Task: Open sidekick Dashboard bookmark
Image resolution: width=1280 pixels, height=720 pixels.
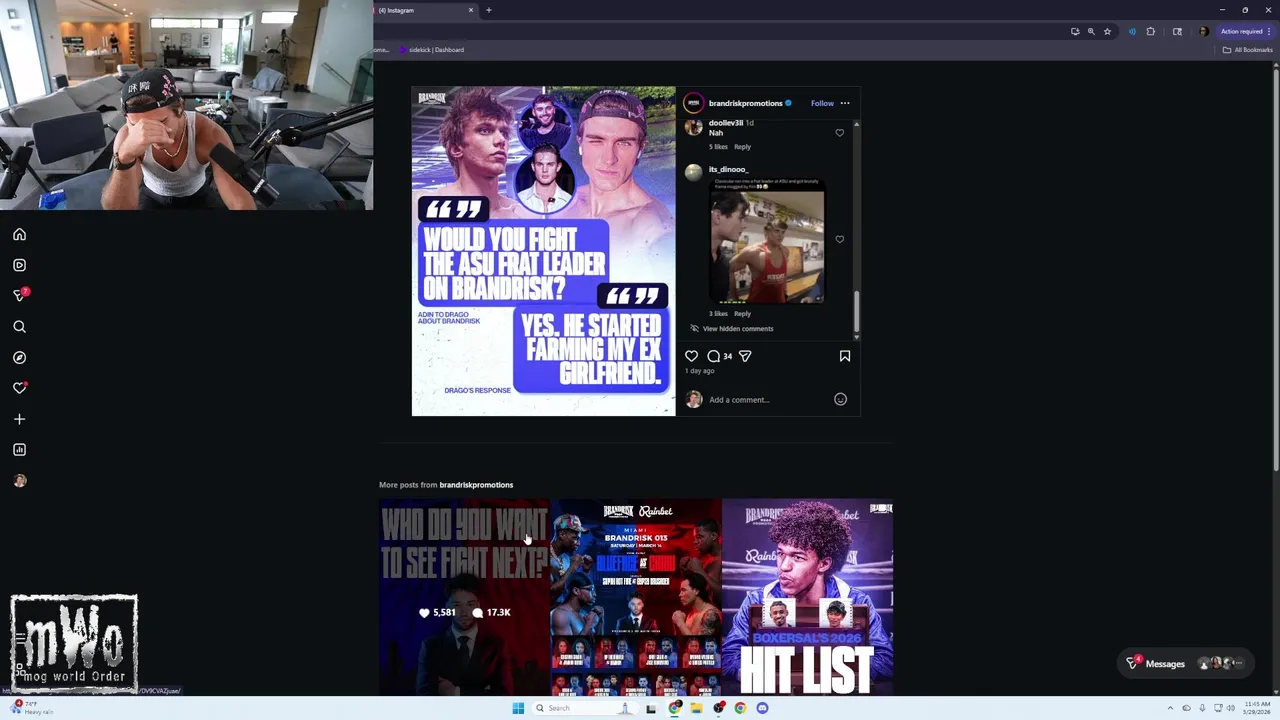Action: coord(431,50)
